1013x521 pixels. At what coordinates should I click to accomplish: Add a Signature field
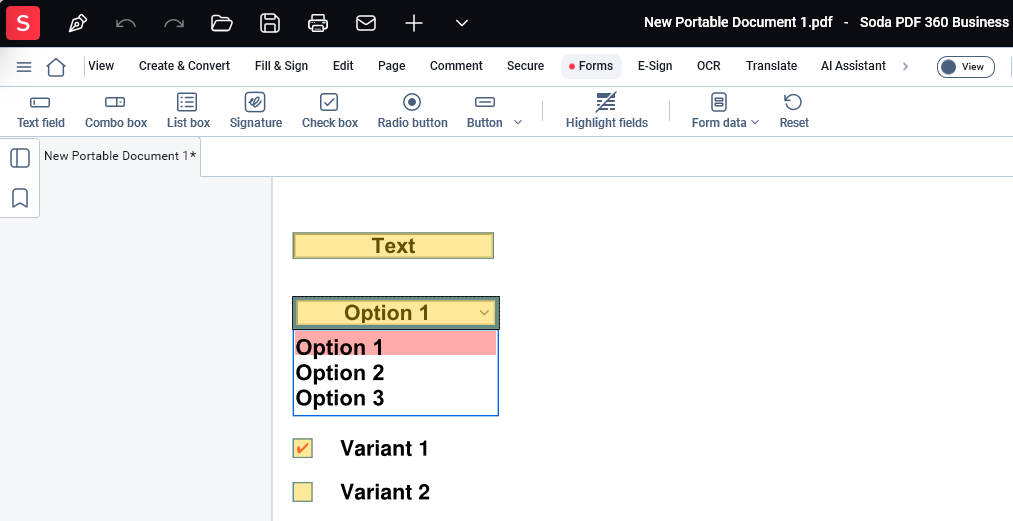pyautogui.click(x=256, y=111)
